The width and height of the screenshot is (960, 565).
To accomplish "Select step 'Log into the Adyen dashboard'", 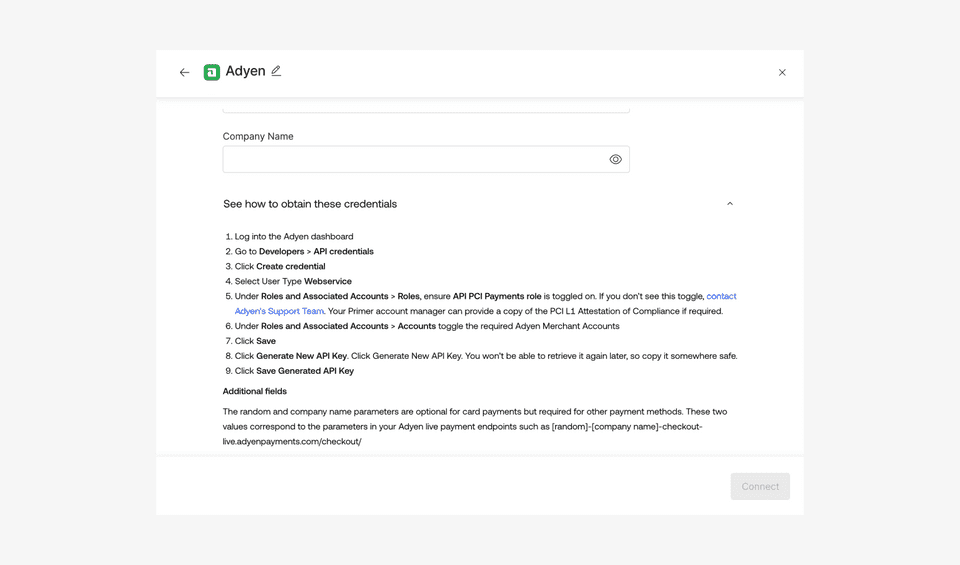I will click(294, 236).
